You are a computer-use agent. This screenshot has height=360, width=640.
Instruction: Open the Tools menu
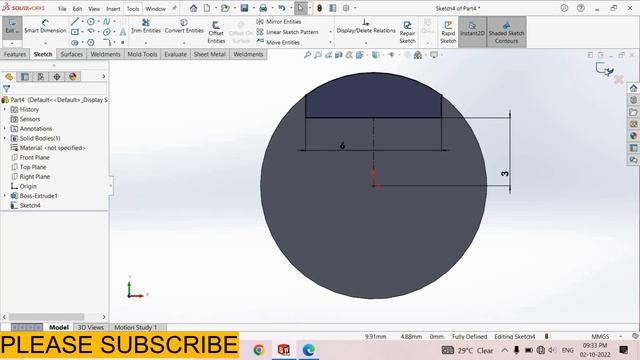tap(133, 9)
